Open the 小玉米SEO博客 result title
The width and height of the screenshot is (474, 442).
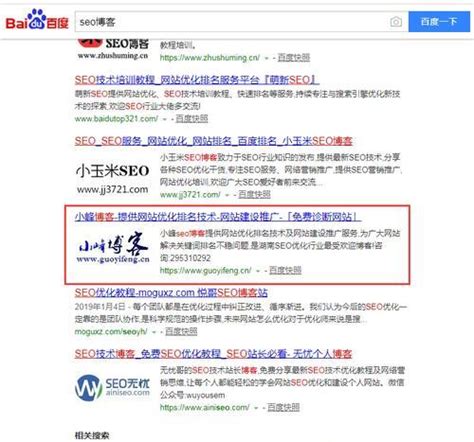click(213, 141)
